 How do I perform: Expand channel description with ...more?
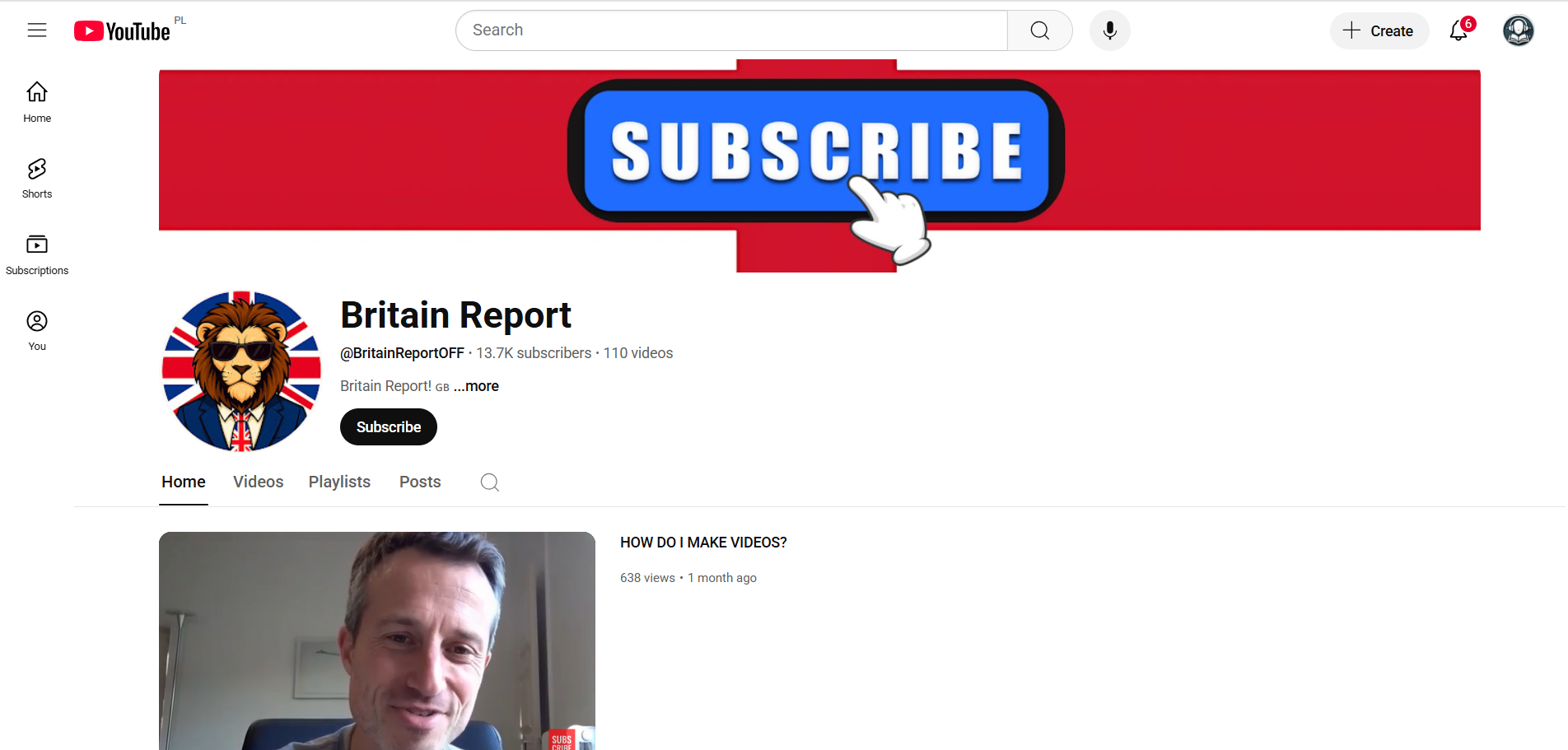pyautogui.click(x=476, y=386)
